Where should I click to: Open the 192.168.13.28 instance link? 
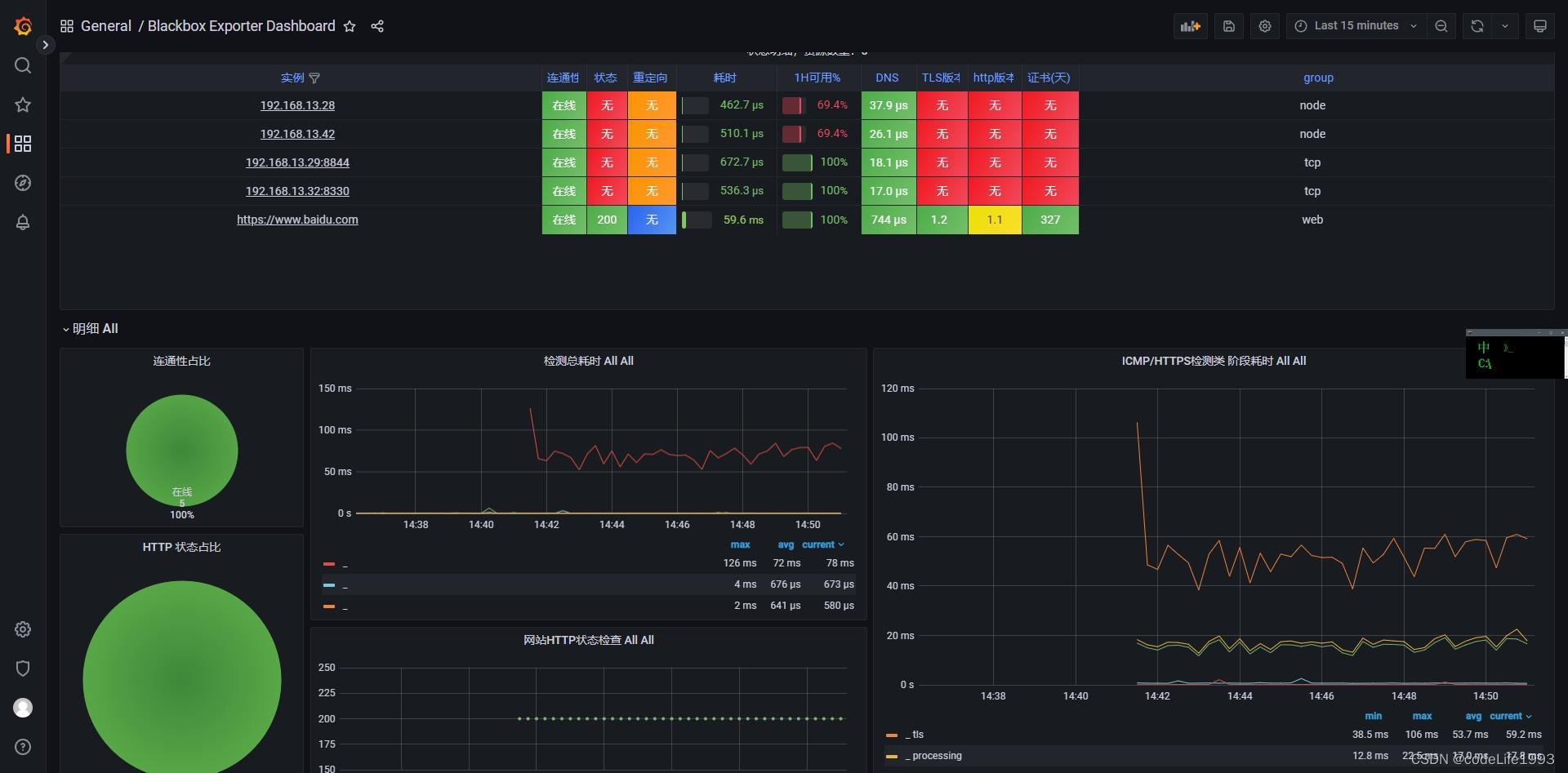(297, 105)
